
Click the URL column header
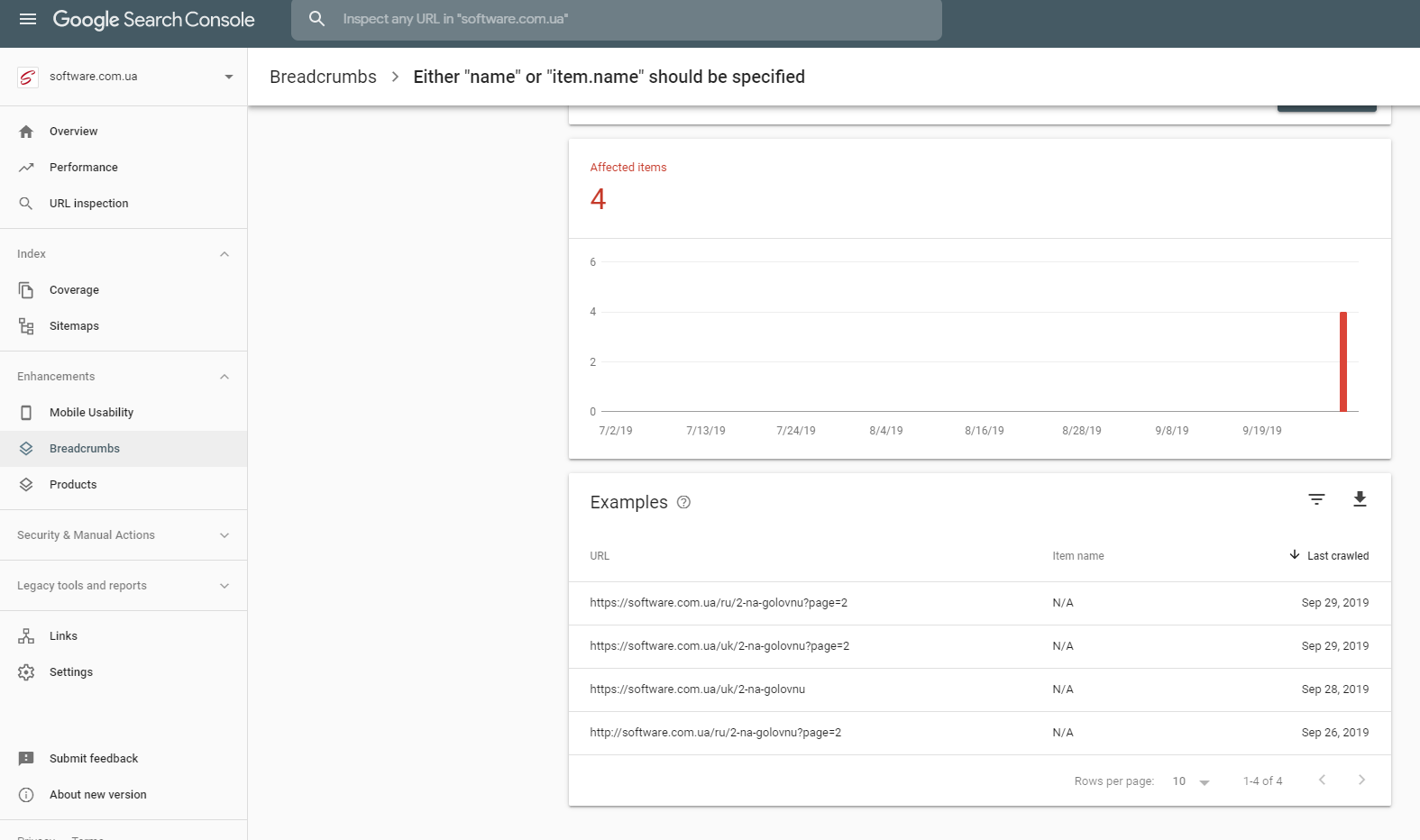click(600, 556)
